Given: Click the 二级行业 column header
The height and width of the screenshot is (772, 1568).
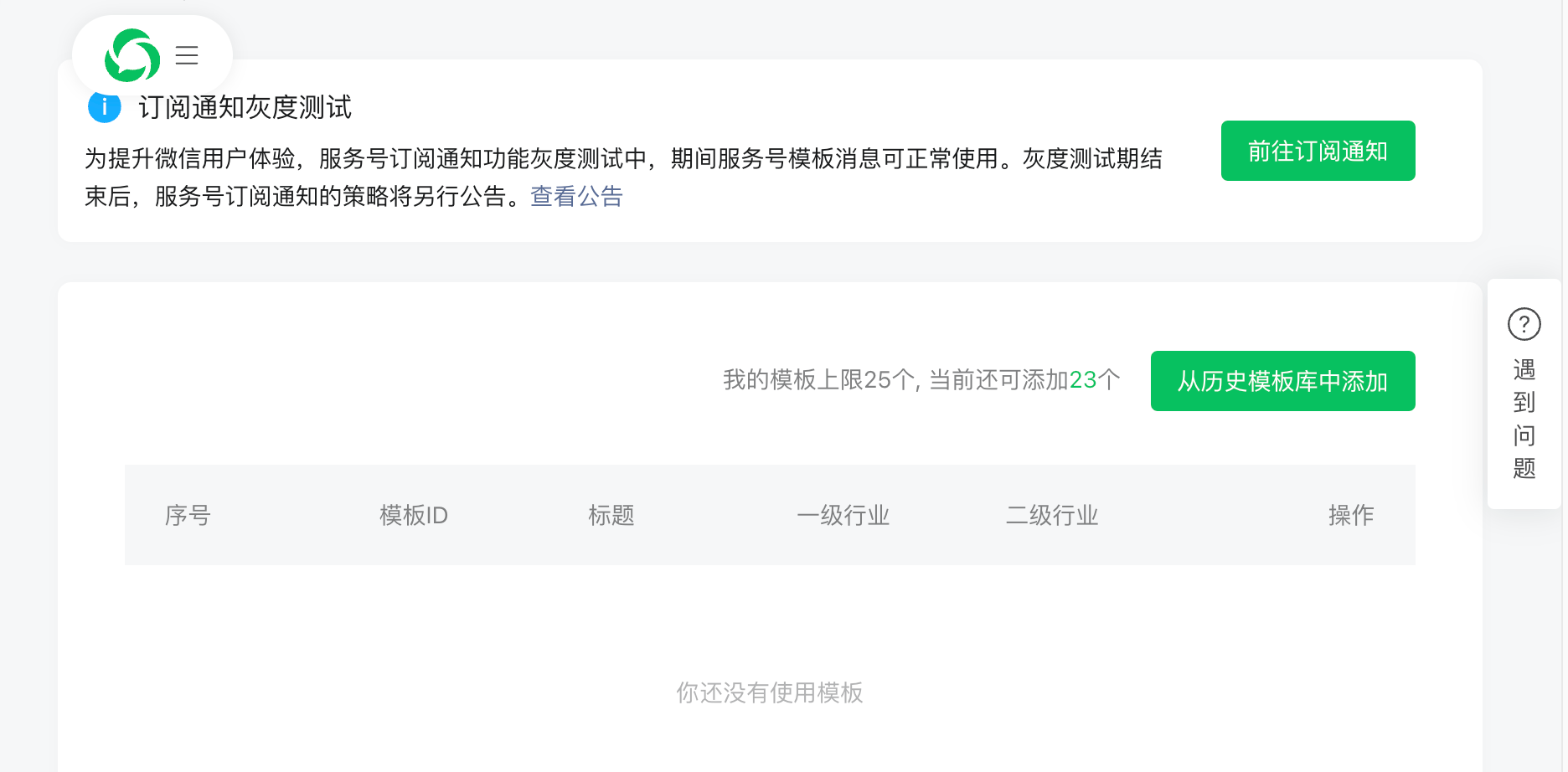Looking at the screenshot, I should (x=1052, y=515).
